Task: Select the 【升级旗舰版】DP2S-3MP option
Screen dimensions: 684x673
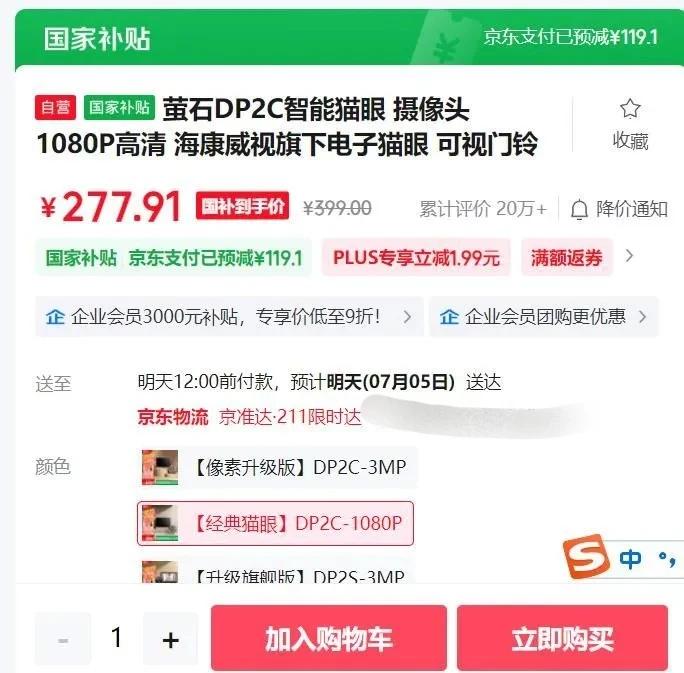Action: [x=277, y=572]
